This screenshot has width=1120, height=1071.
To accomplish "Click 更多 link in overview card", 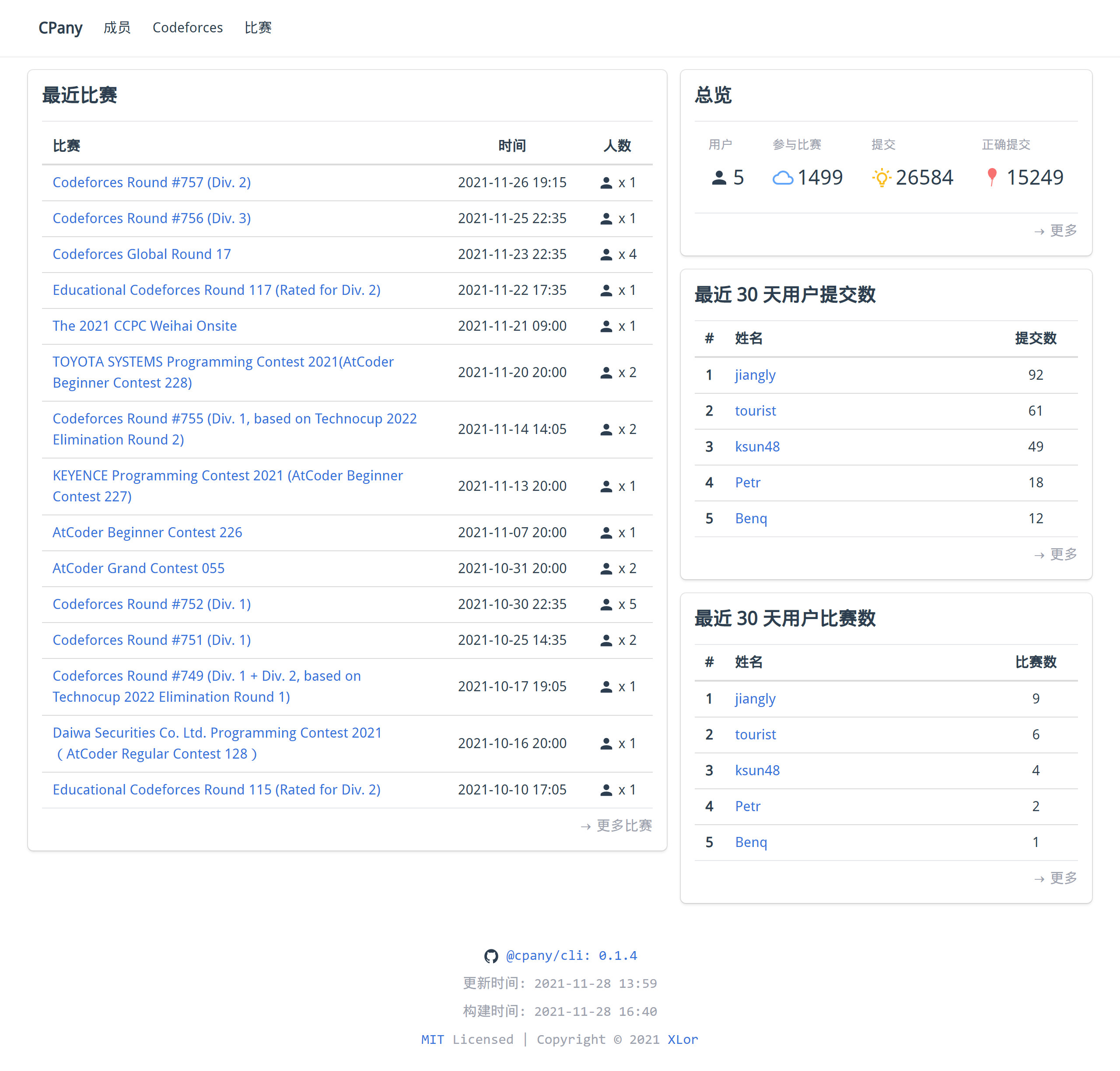I will pyautogui.click(x=1063, y=231).
